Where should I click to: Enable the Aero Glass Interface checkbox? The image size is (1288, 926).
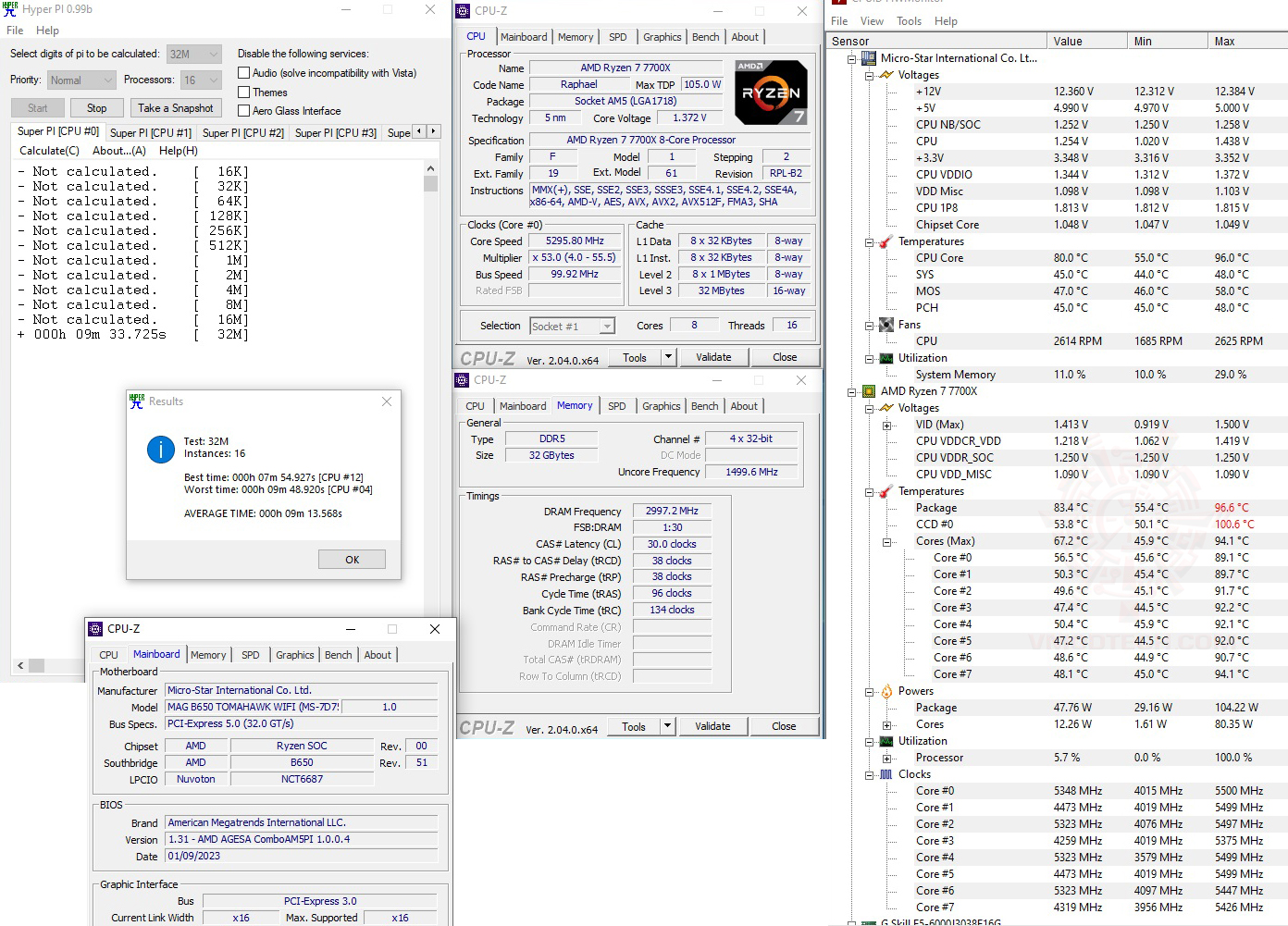pos(243,110)
